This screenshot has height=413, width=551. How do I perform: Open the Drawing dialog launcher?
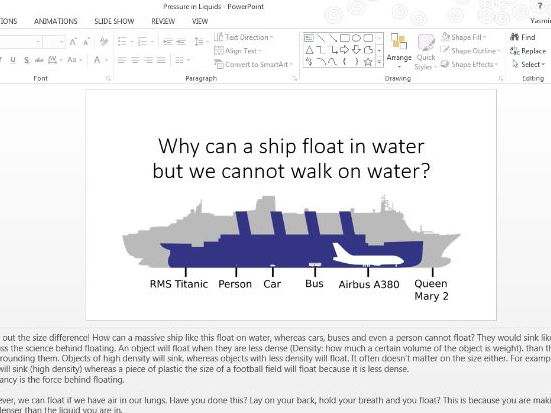coord(501,79)
